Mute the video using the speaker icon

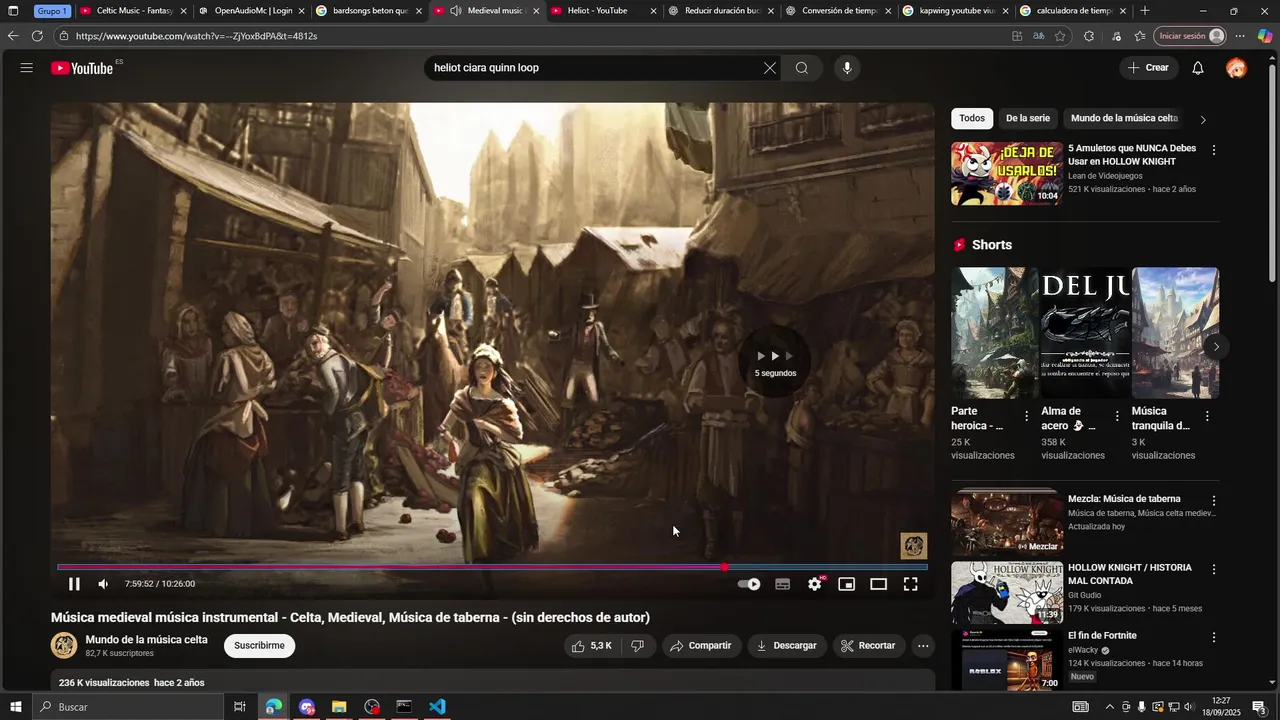pos(103,584)
